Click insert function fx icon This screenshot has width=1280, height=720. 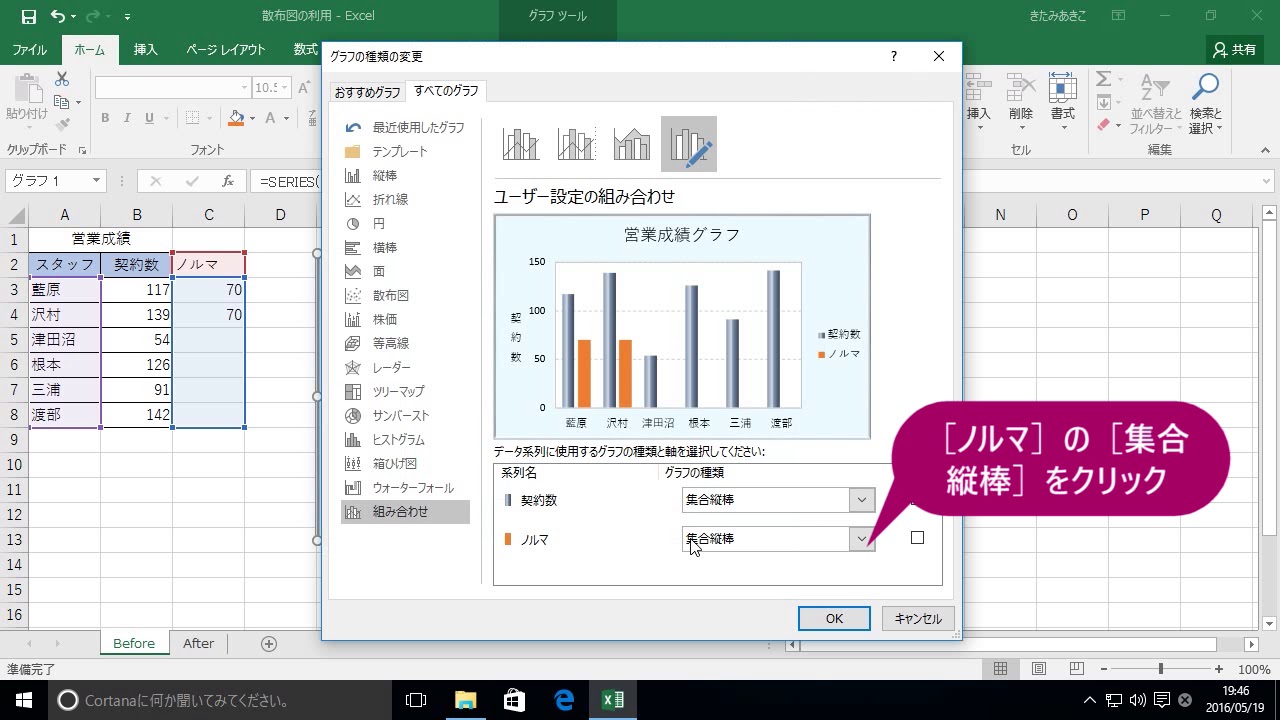[x=228, y=181]
